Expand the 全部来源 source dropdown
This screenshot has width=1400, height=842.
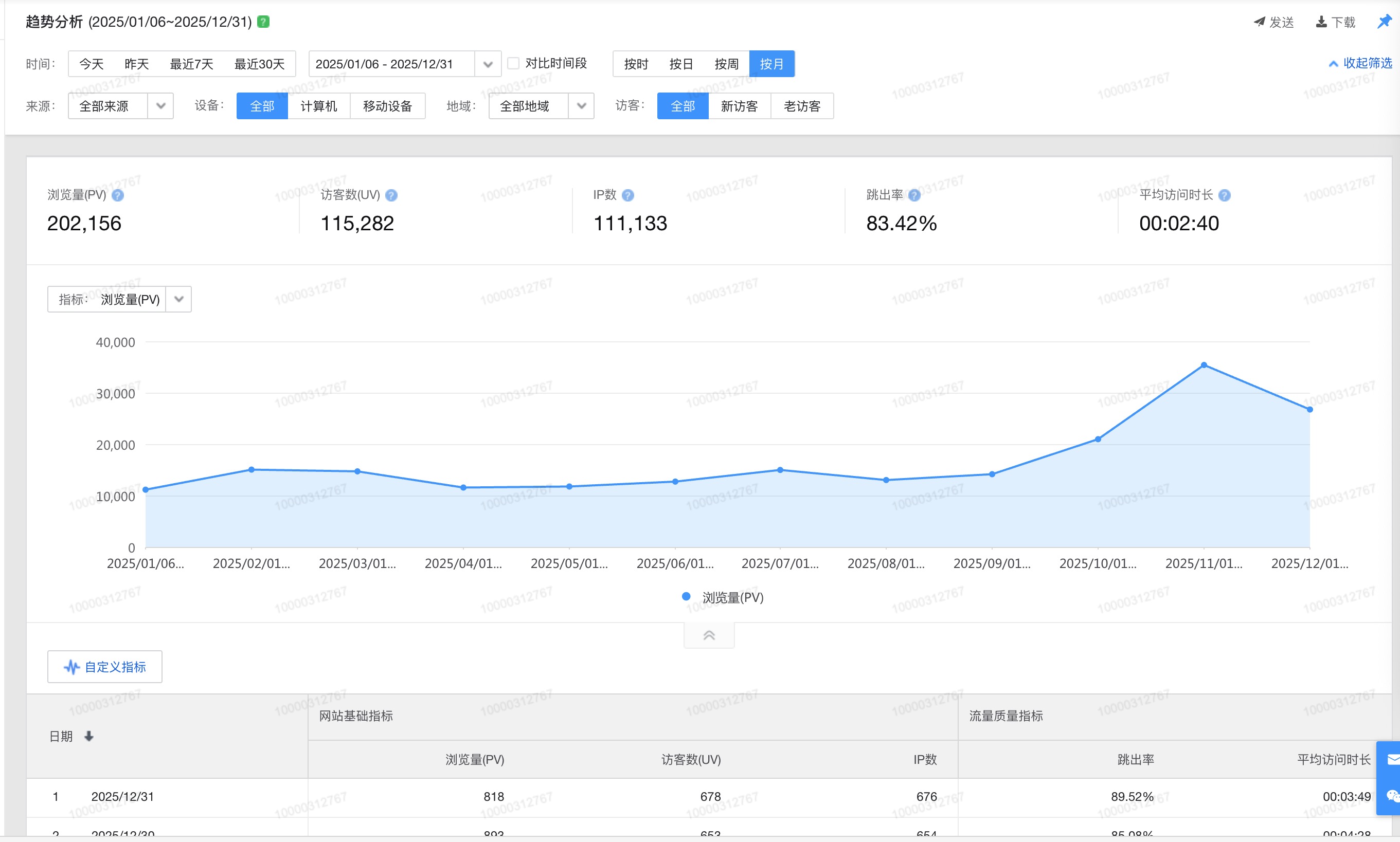coord(160,106)
